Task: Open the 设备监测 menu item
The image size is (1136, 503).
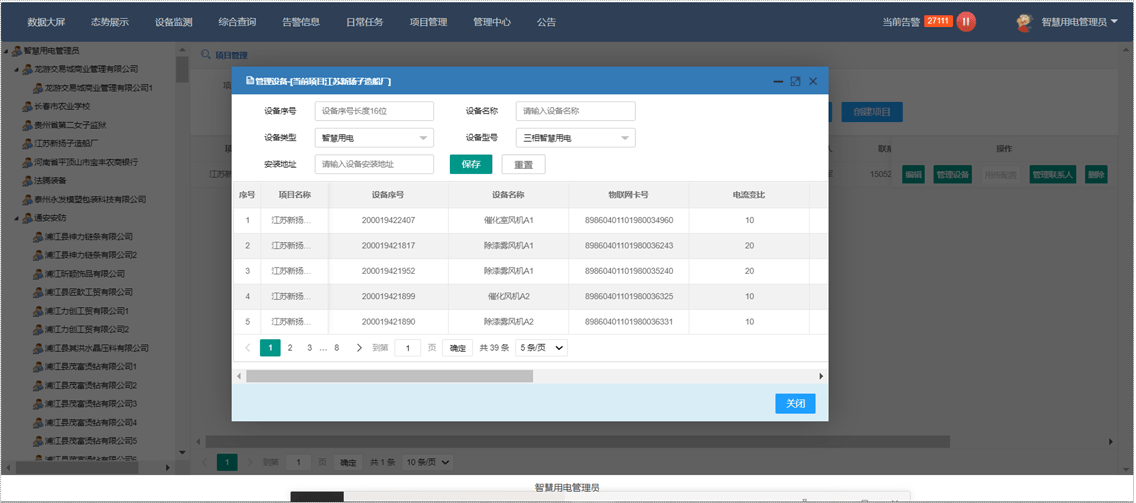Action: click(x=174, y=22)
